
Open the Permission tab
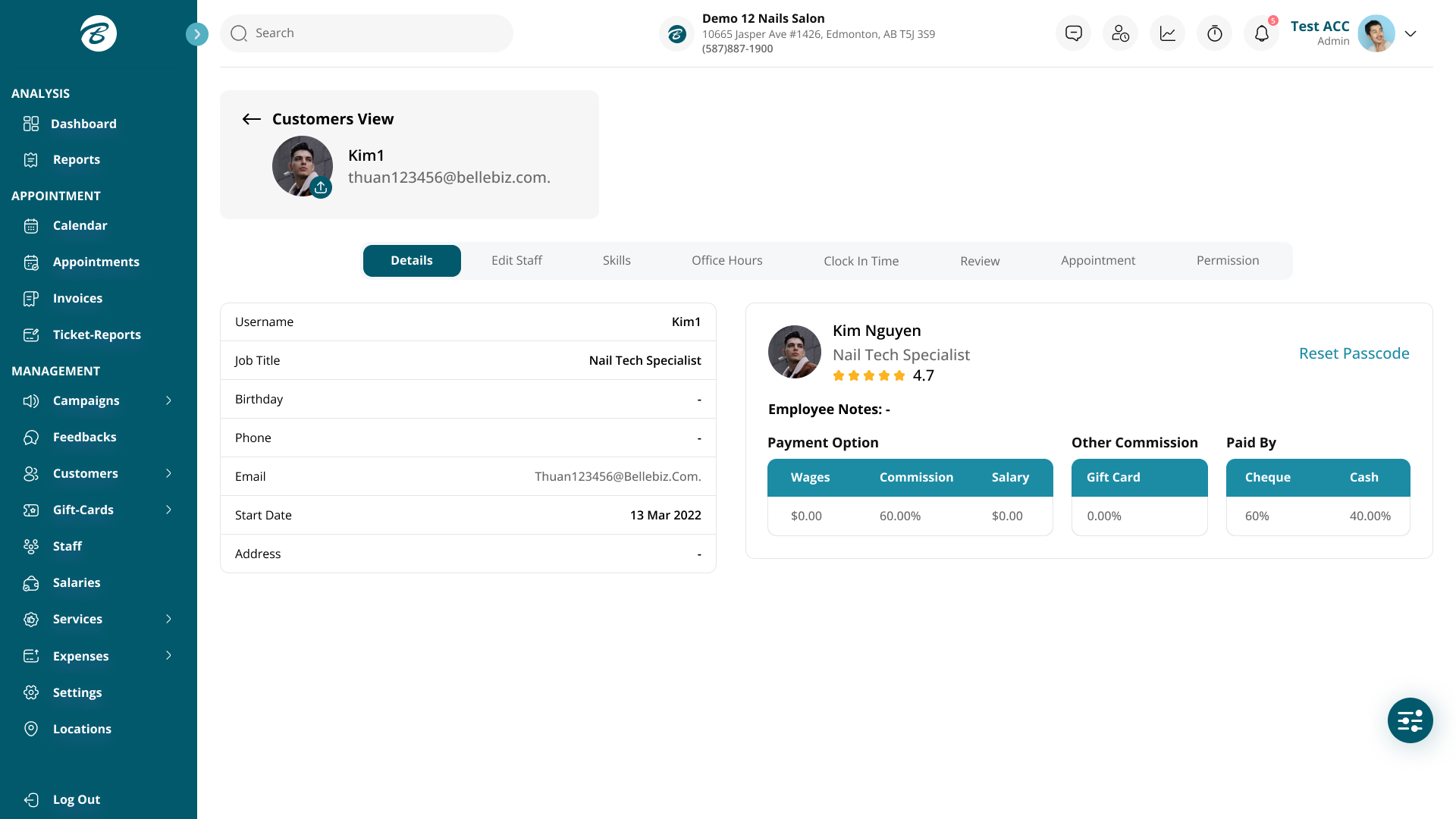point(1227,260)
